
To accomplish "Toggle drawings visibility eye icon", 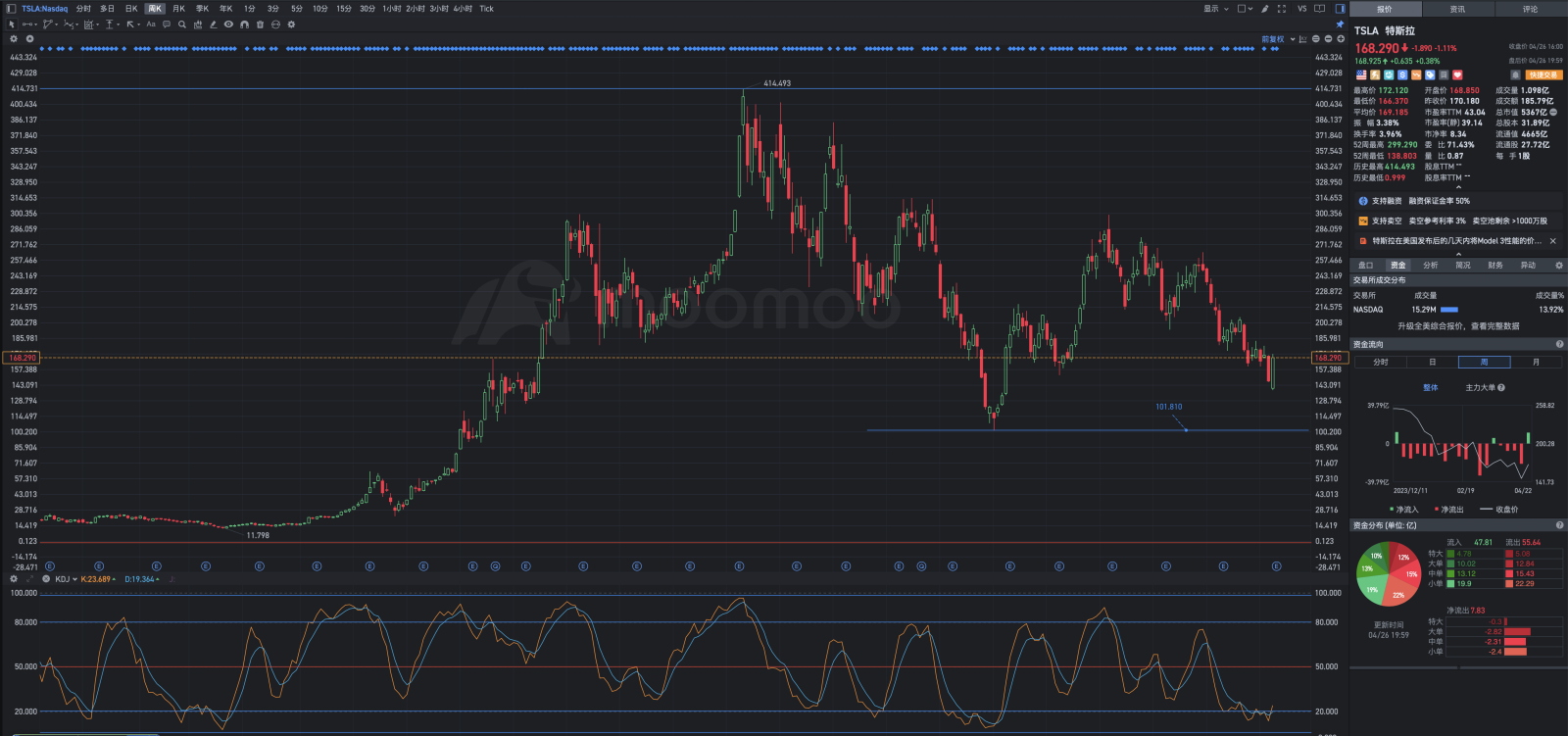I will point(228,25).
